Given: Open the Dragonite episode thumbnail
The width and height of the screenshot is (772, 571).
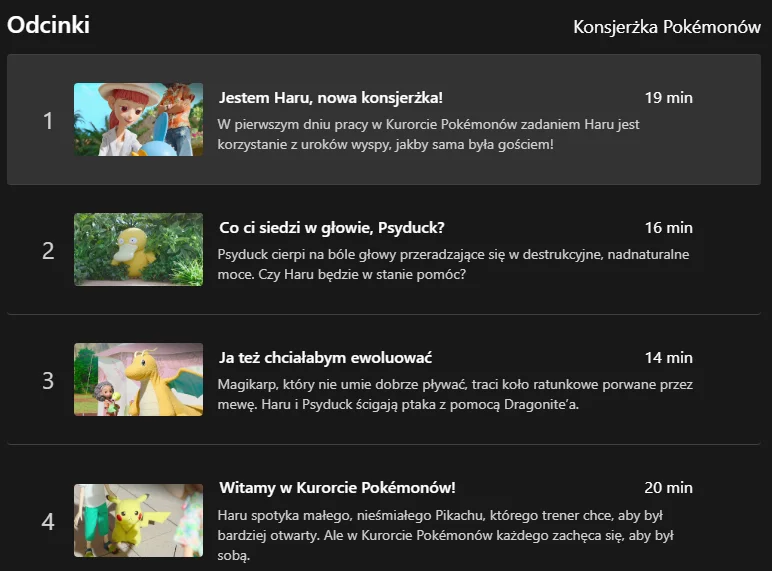Looking at the screenshot, I should pyautogui.click(x=138, y=380).
